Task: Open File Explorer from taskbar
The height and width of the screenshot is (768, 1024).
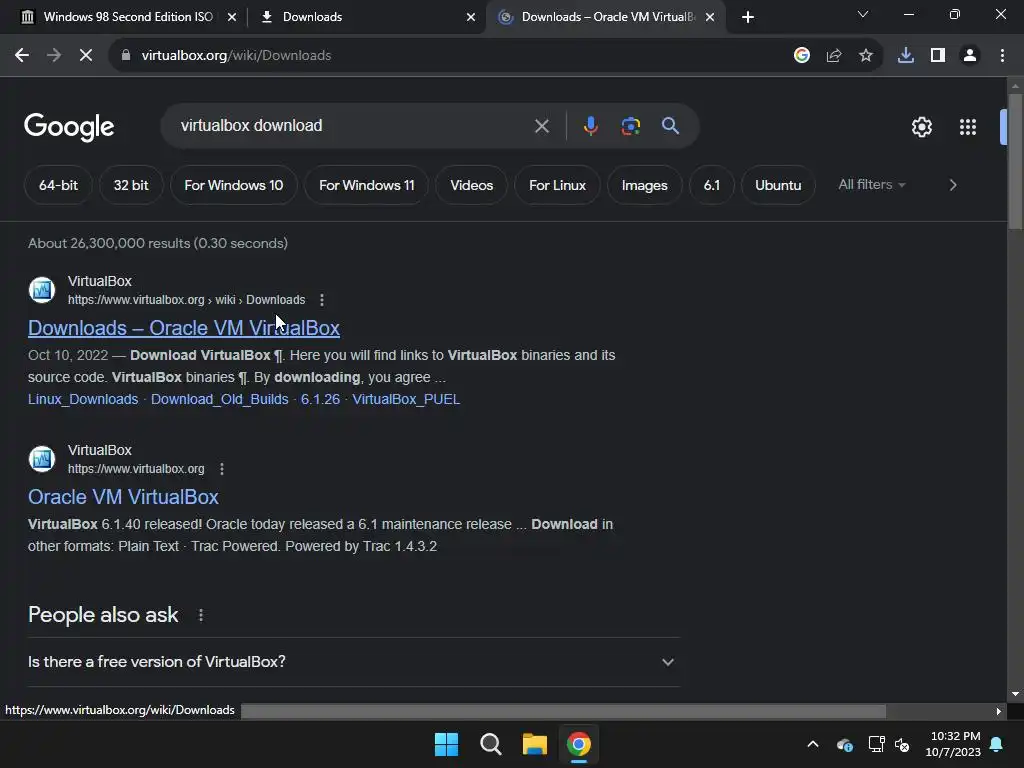Action: pos(534,744)
